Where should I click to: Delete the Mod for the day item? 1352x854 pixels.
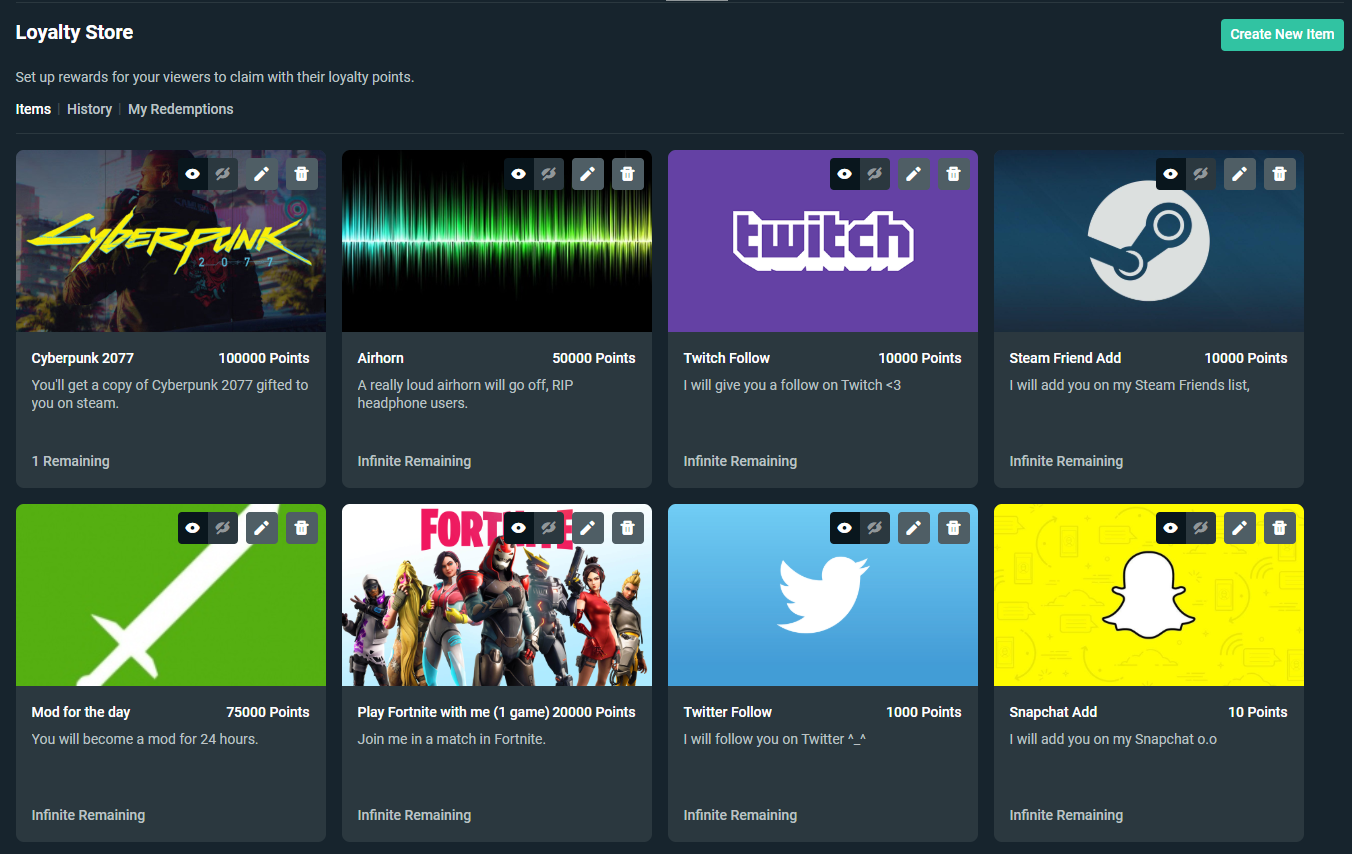click(x=302, y=528)
